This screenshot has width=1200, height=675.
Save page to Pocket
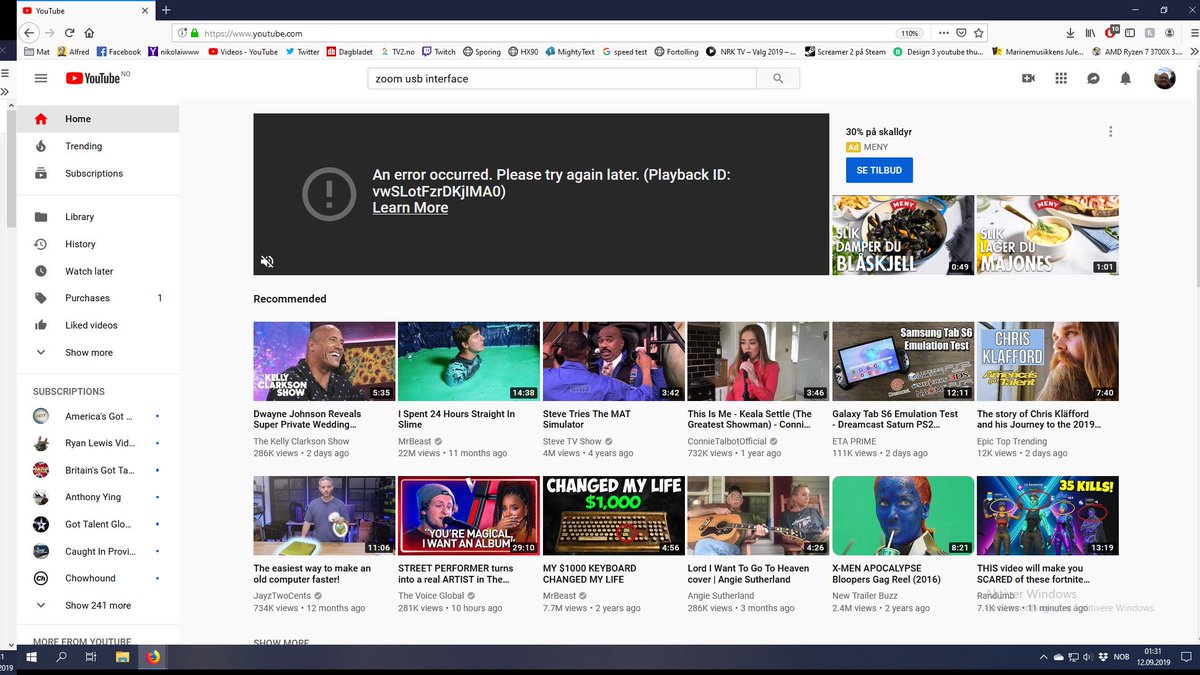tap(961, 33)
